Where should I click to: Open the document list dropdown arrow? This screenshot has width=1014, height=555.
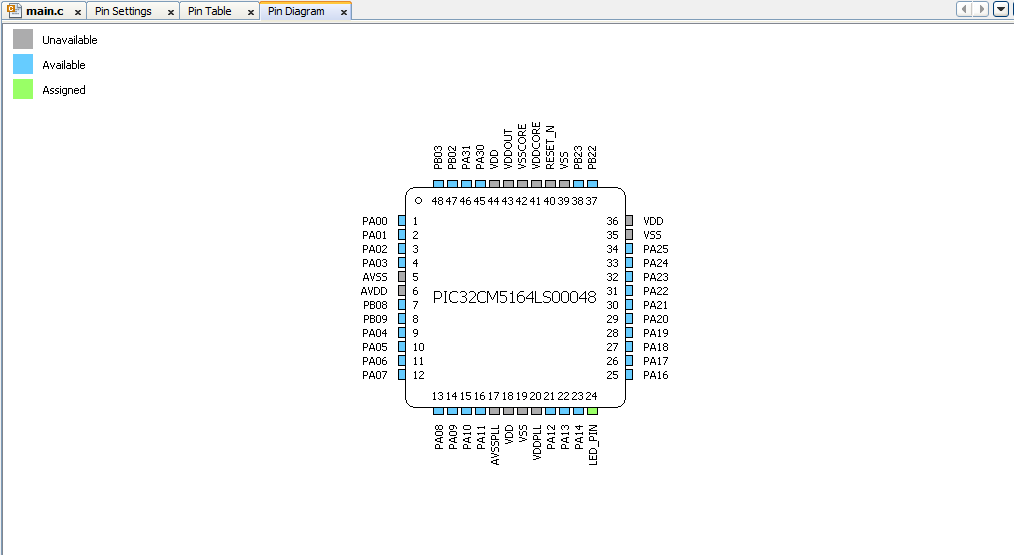tap(1000, 9)
